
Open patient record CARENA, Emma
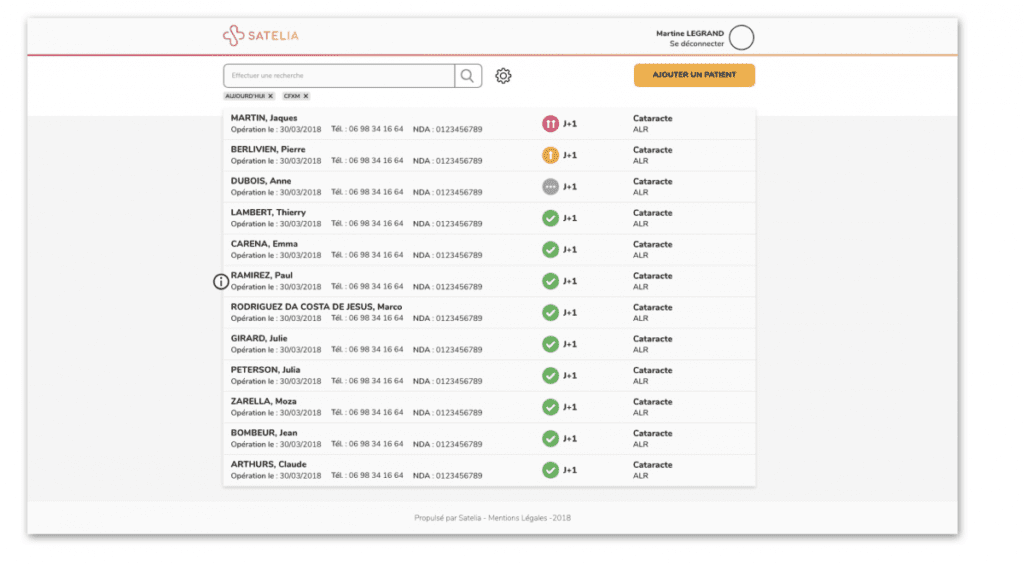click(264, 244)
